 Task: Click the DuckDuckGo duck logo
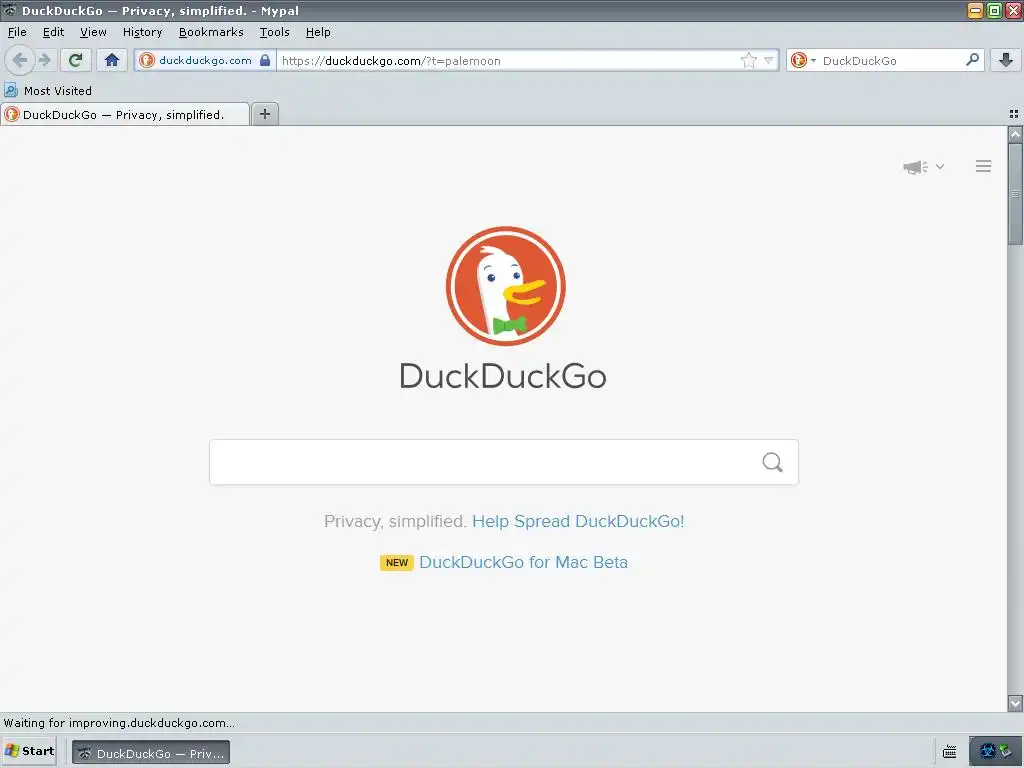pos(505,286)
